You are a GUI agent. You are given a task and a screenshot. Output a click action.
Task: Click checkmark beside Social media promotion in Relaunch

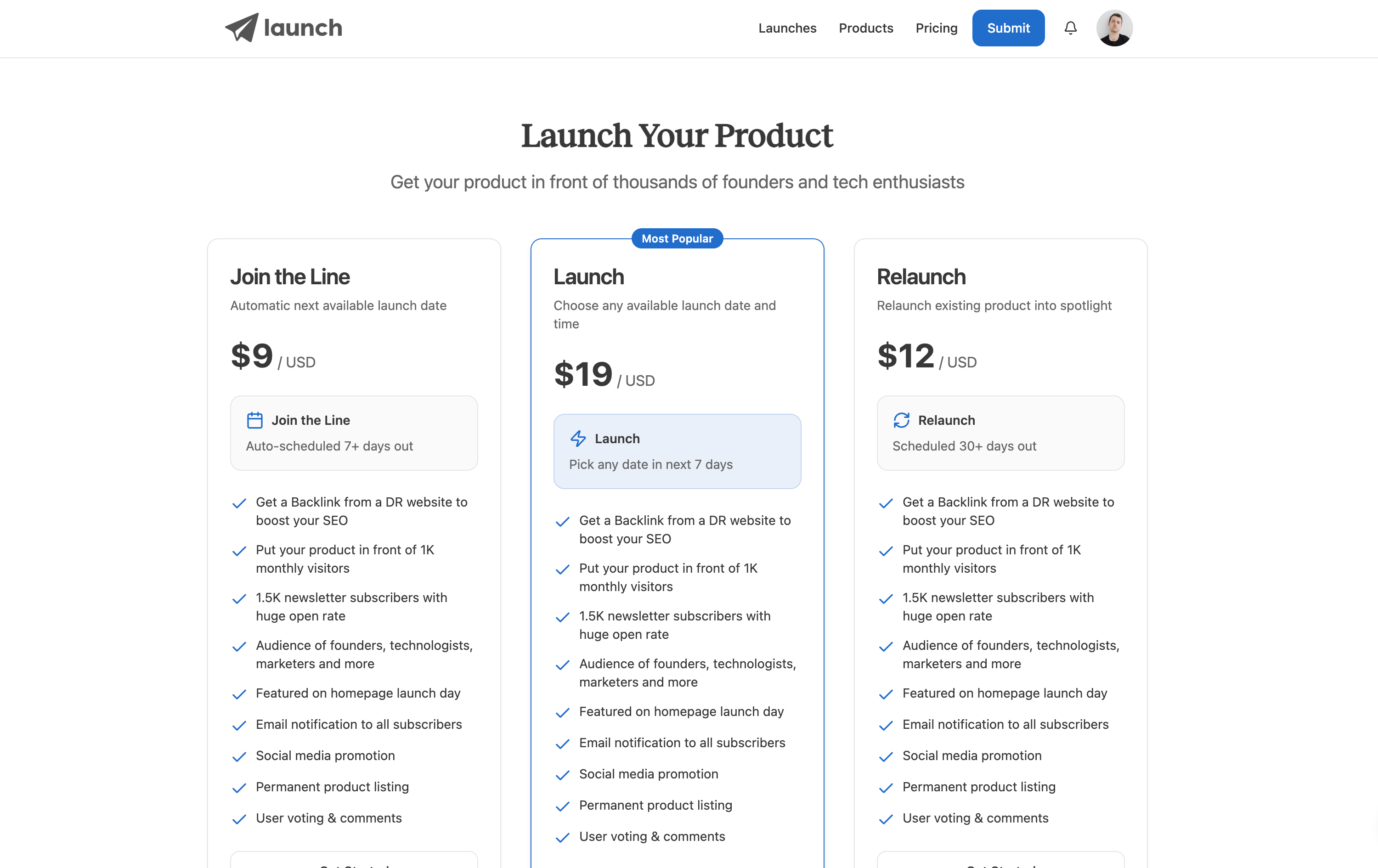[886, 756]
